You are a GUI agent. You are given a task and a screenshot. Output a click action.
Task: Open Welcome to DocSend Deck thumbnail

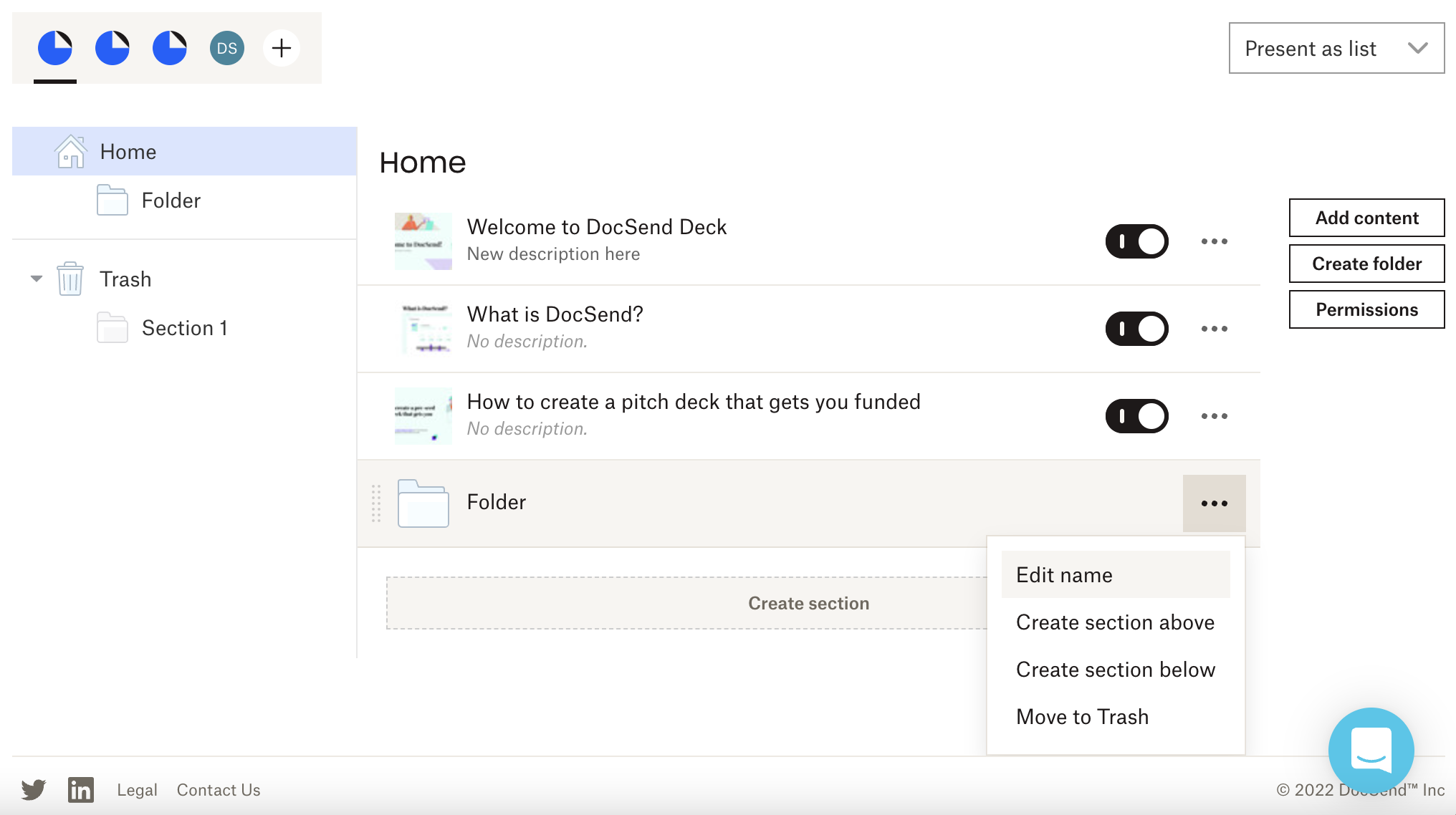[423, 241]
